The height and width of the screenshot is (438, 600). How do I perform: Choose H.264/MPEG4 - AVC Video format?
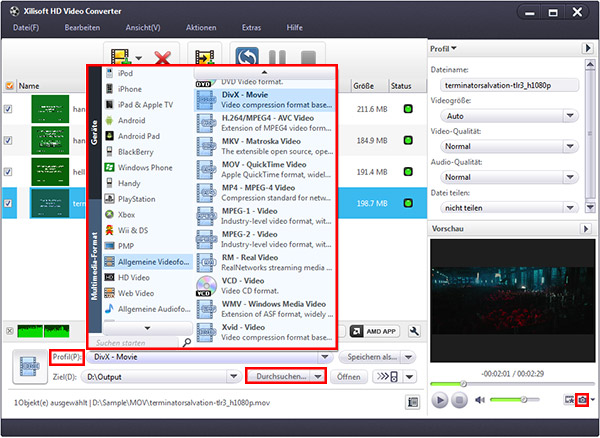pyautogui.click(x=265, y=123)
